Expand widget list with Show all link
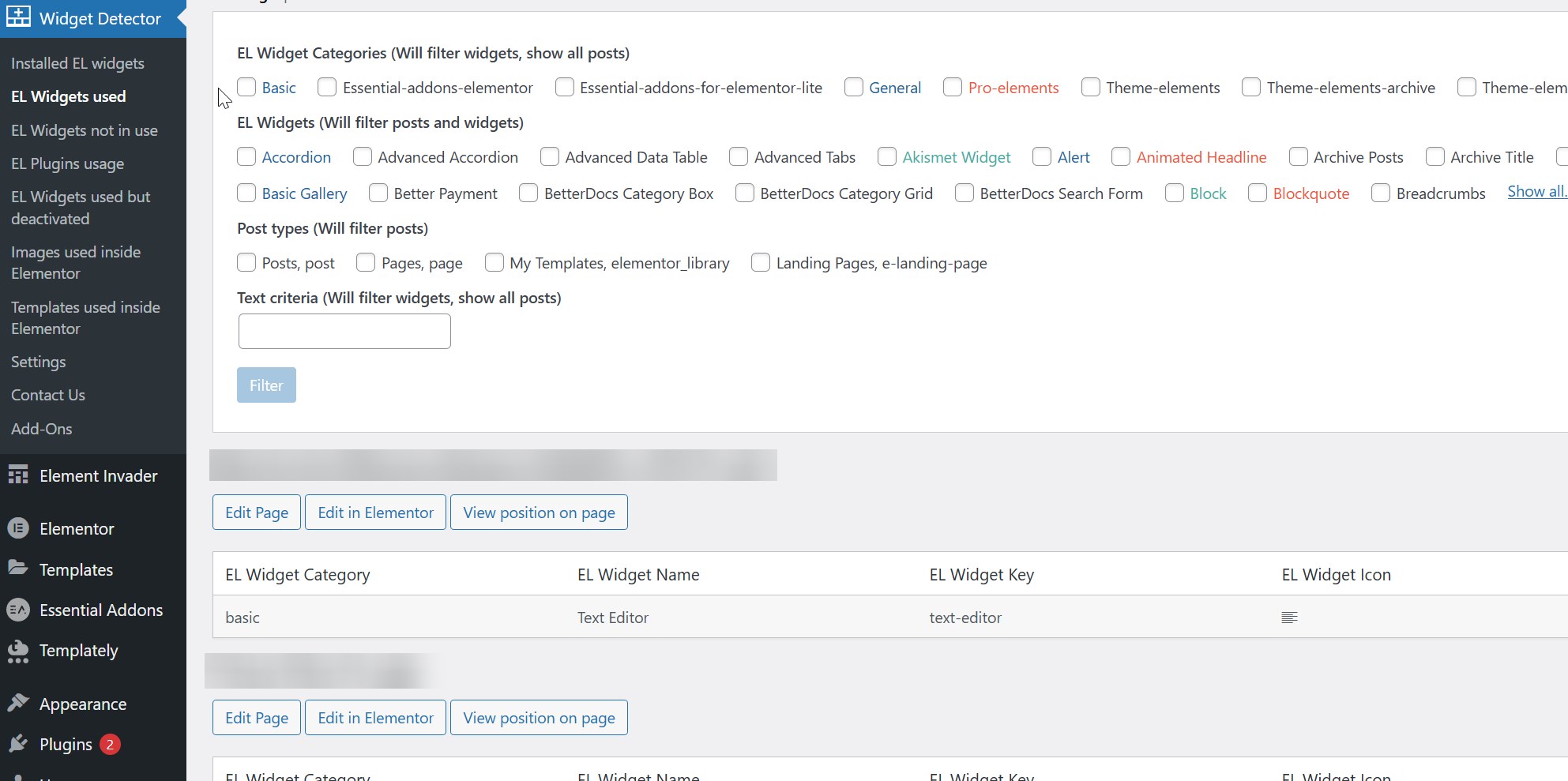1568x781 pixels. (x=1536, y=192)
